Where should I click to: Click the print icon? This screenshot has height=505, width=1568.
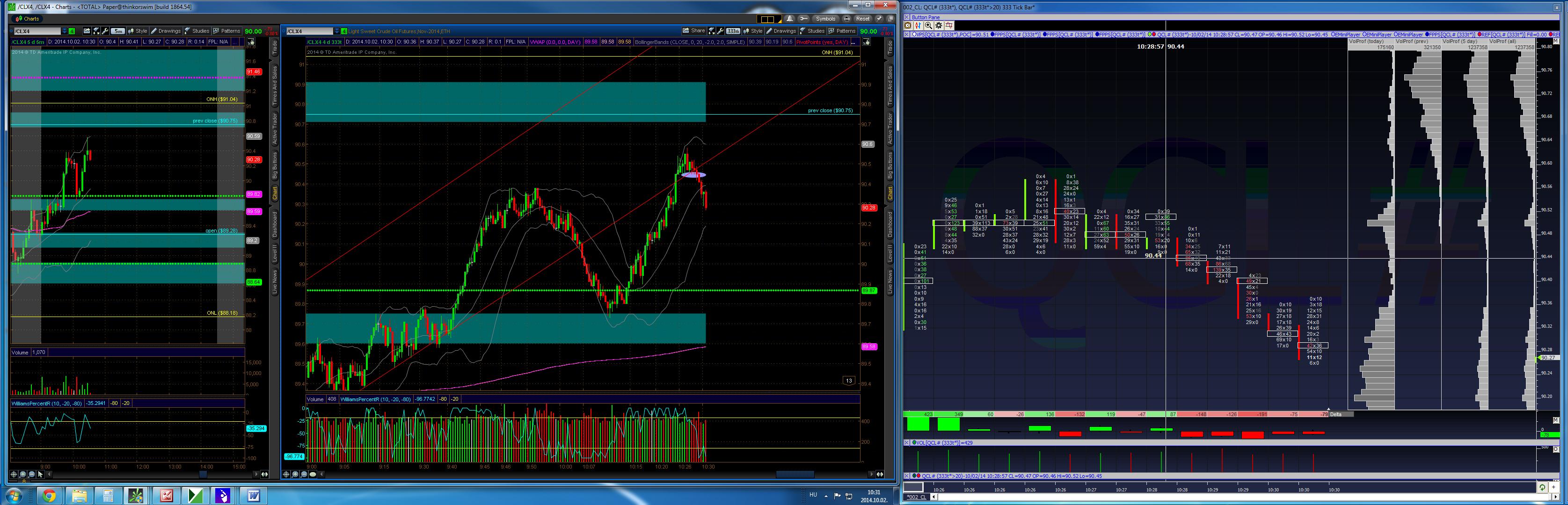pos(846,19)
